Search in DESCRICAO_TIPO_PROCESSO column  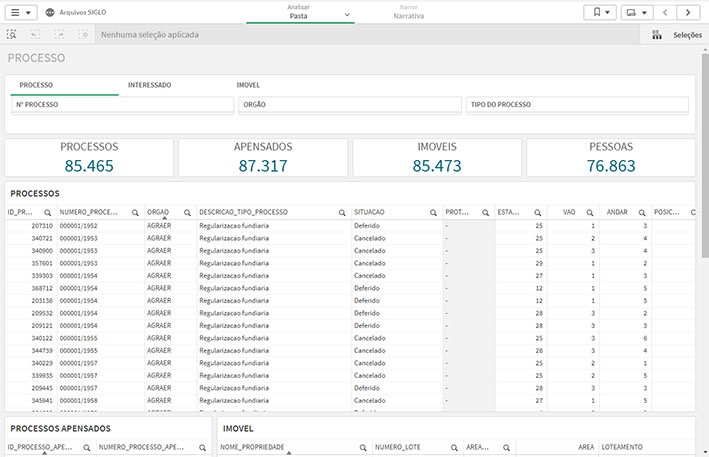342,212
